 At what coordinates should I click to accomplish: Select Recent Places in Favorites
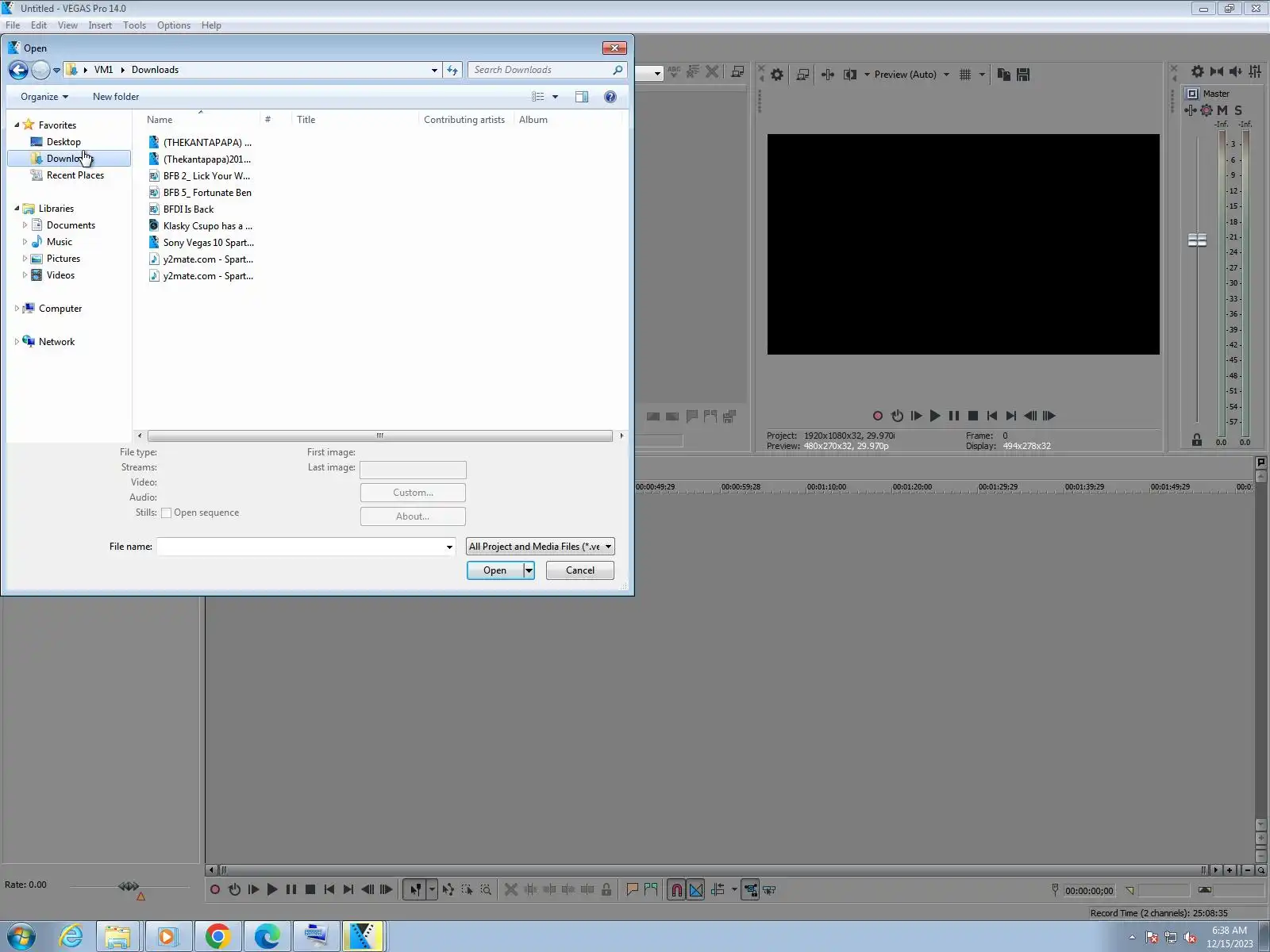pyautogui.click(x=75, y=175)
